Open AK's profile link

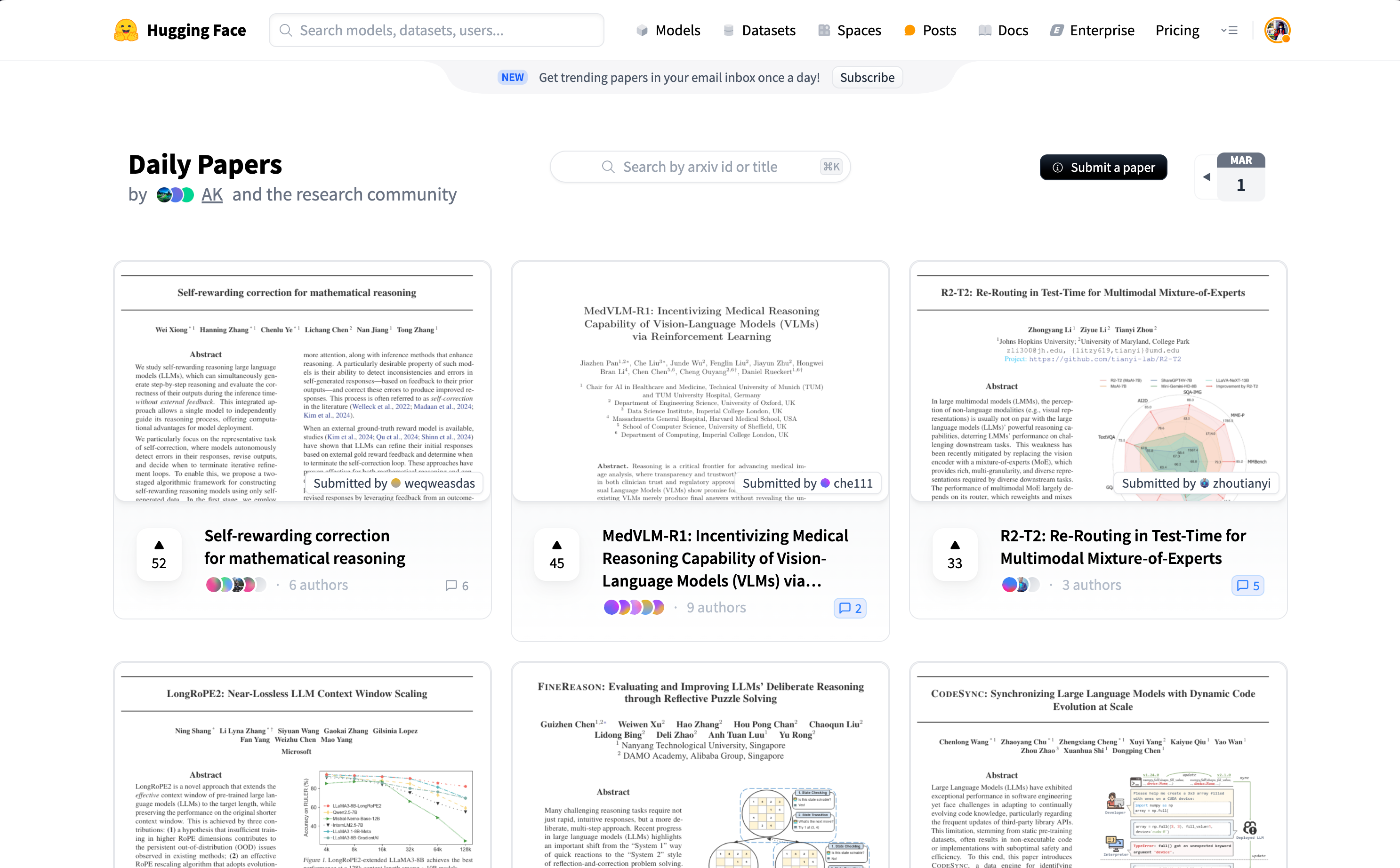click(x=212, y=195)
